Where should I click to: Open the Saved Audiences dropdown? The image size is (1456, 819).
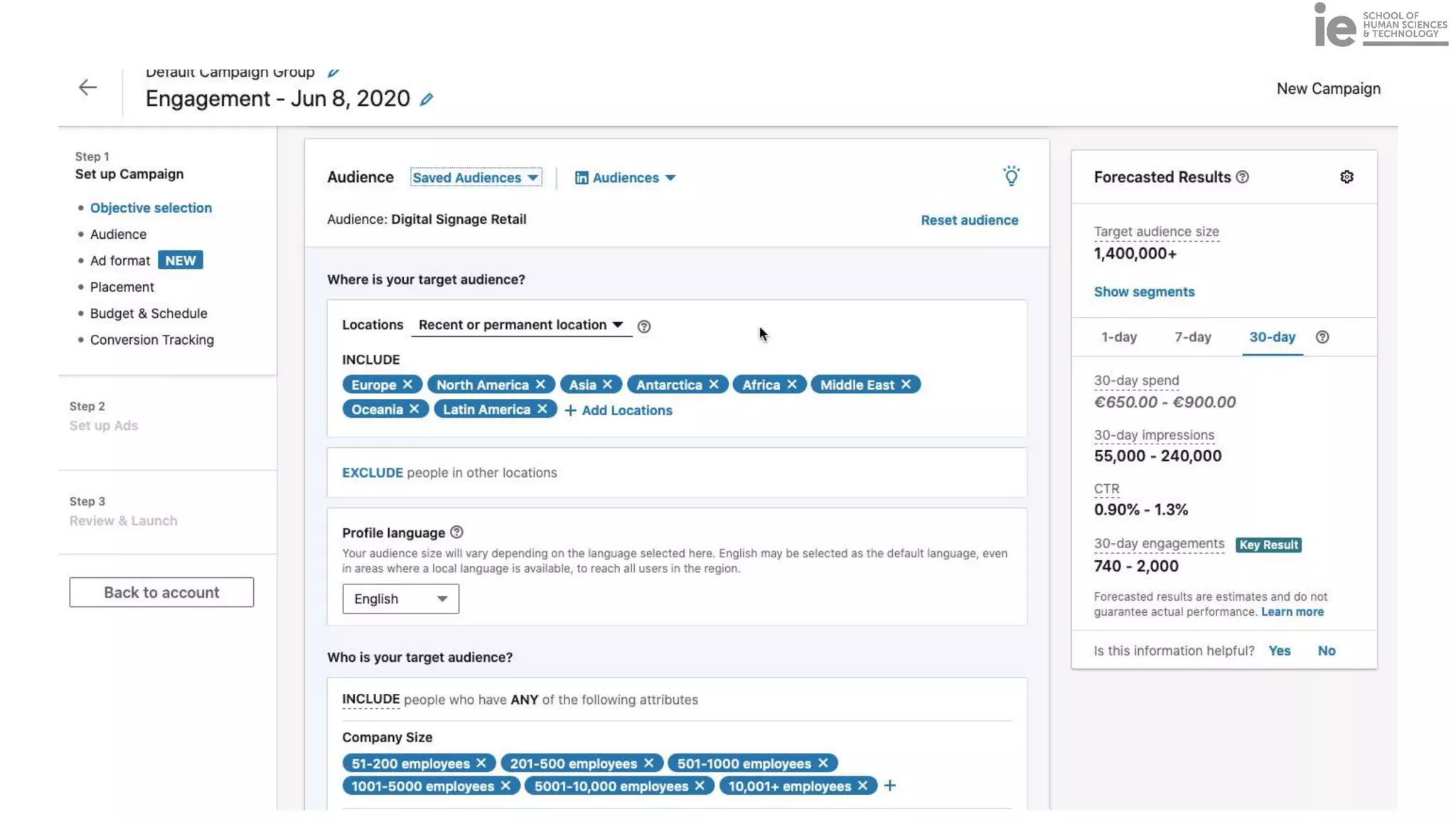(476, 178)
